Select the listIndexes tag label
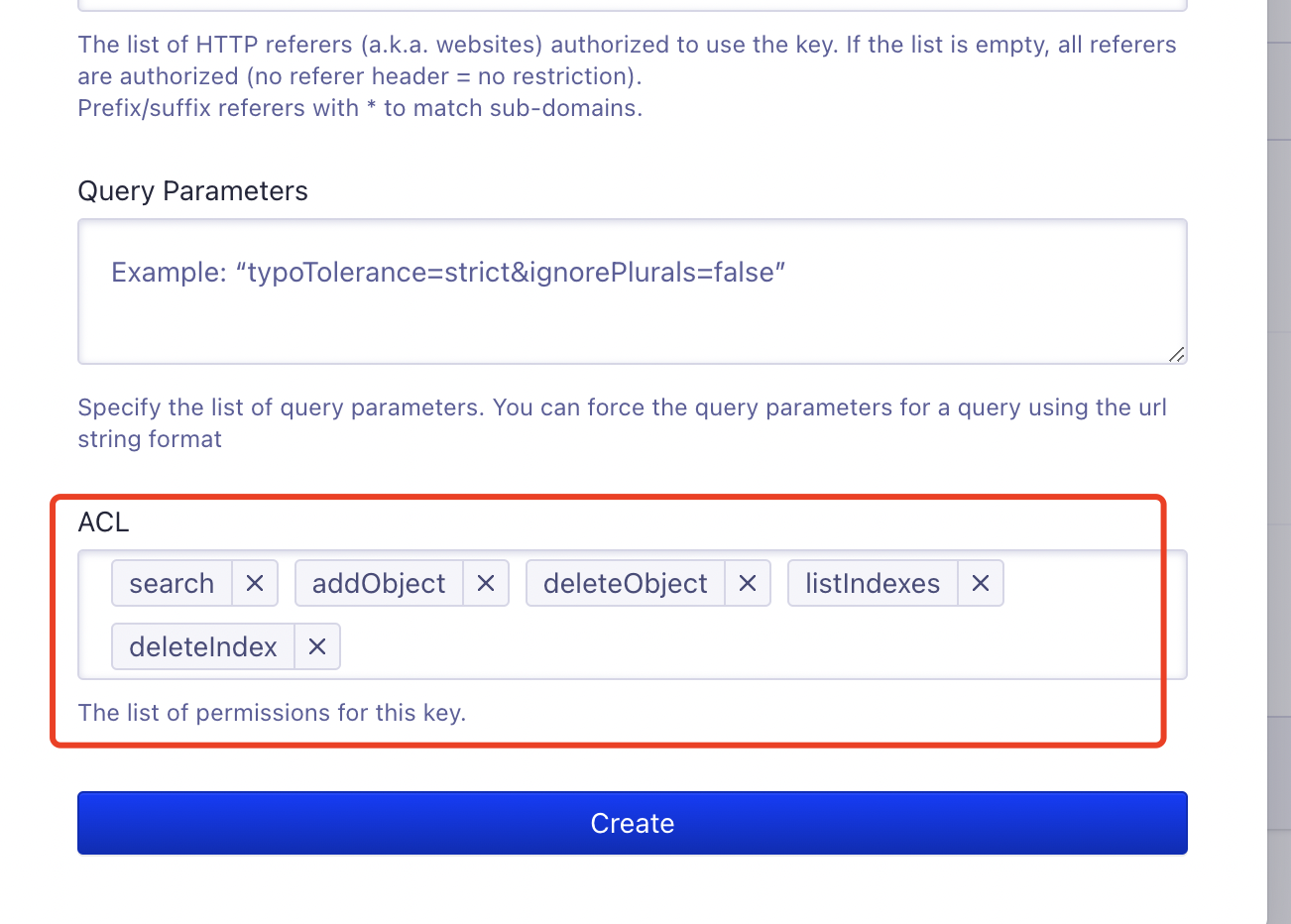This screenshot has width=1291, height=924. click(872, 583)
